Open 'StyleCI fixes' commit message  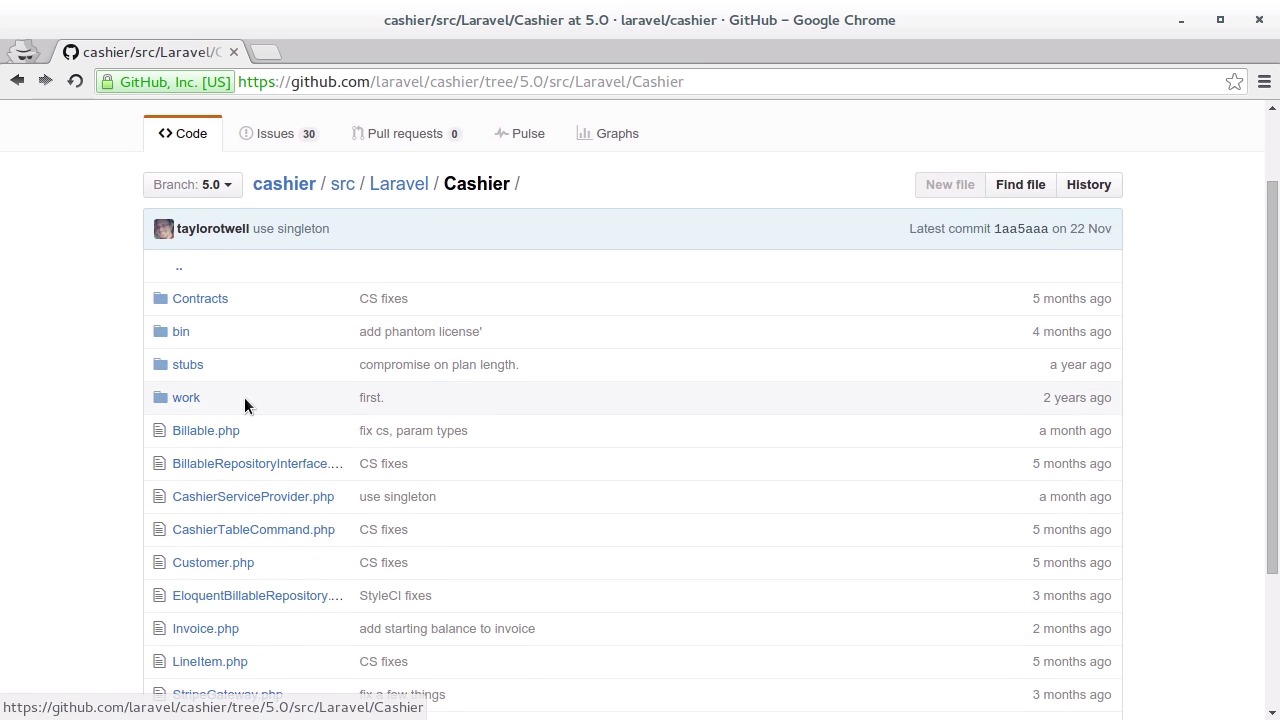click(x=395, y=595)
